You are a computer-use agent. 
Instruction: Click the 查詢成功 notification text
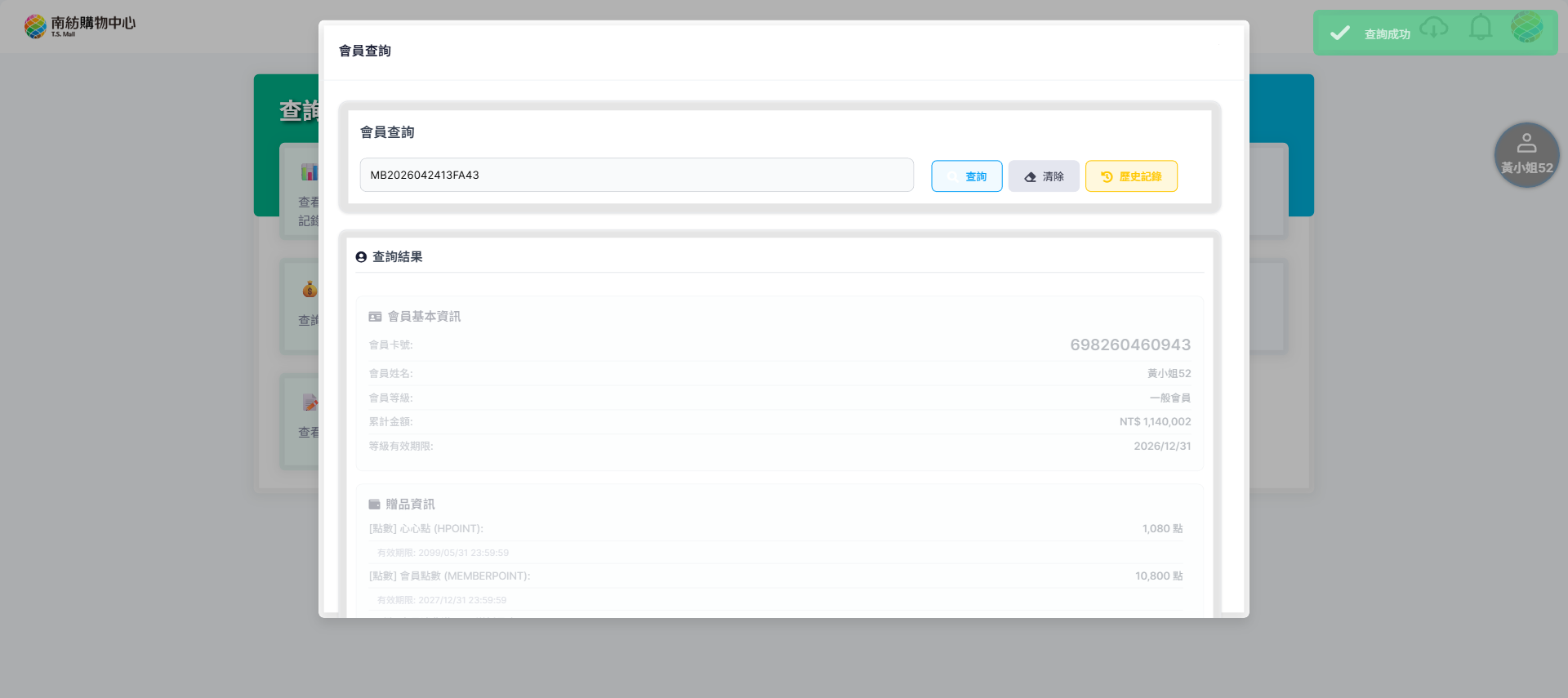tap(1387, 34)
